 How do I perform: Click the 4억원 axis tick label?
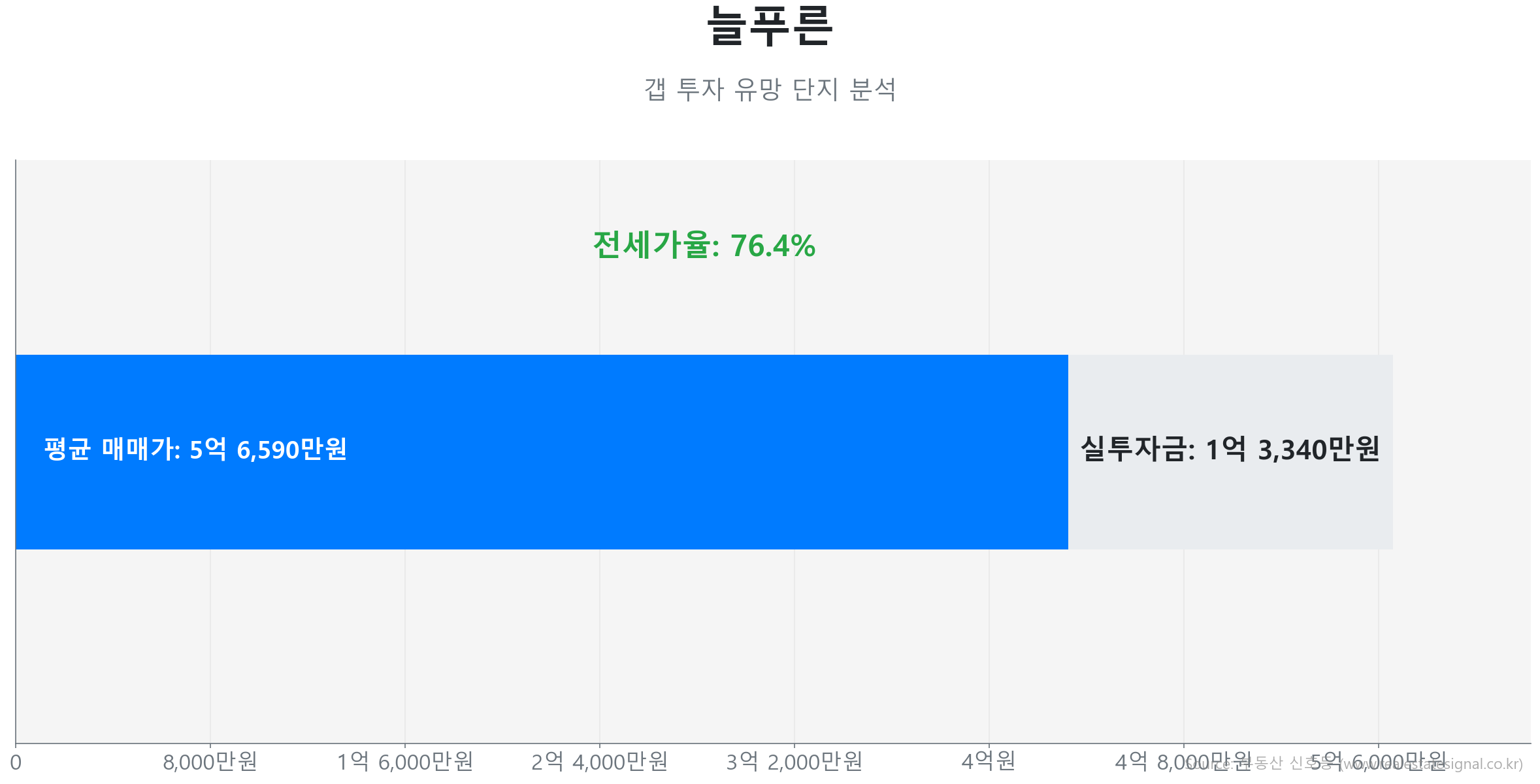click(988, 761)
